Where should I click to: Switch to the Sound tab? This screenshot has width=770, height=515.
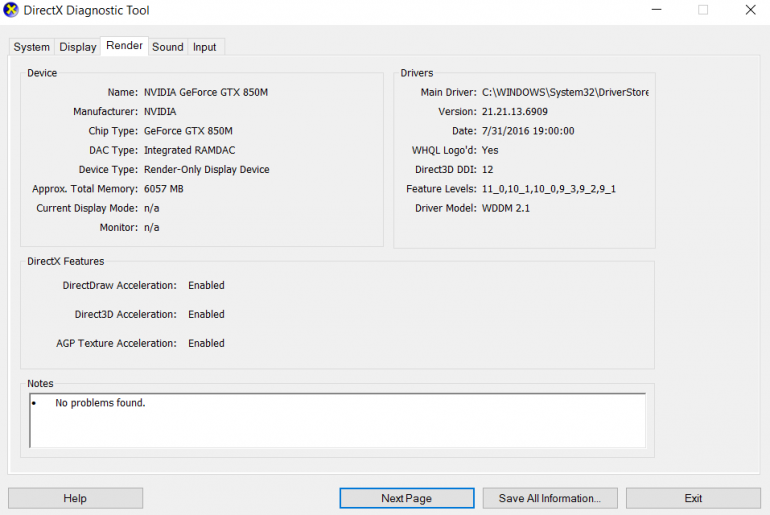167,47
